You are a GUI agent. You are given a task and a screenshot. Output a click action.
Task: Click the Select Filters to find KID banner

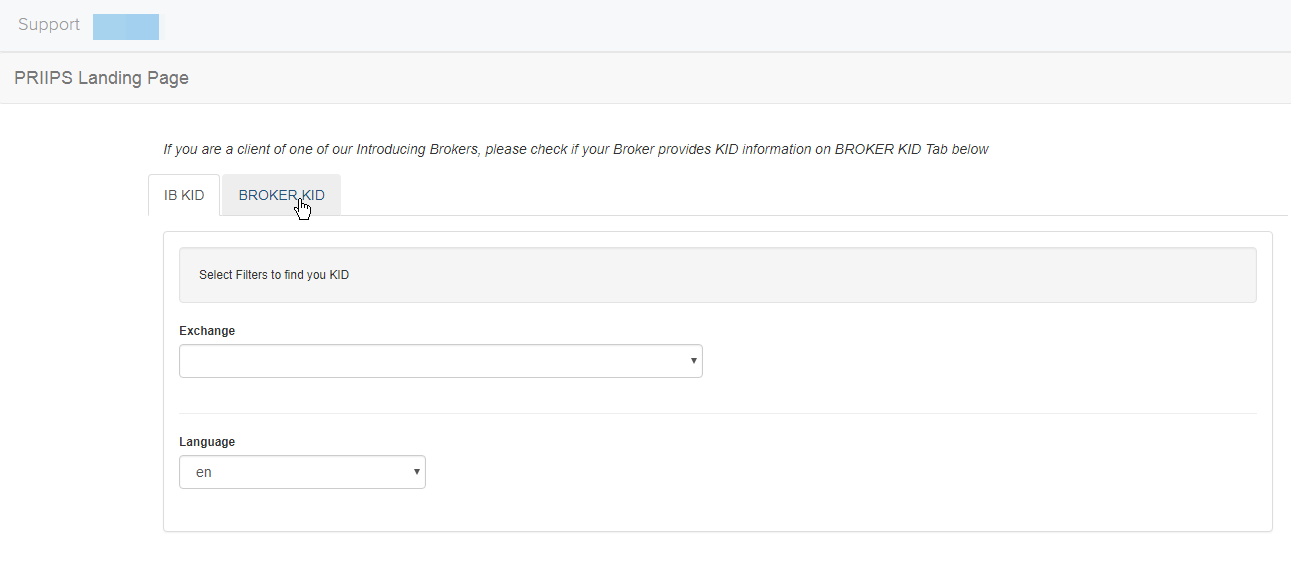pyautogui.click(x=718, y=275)
